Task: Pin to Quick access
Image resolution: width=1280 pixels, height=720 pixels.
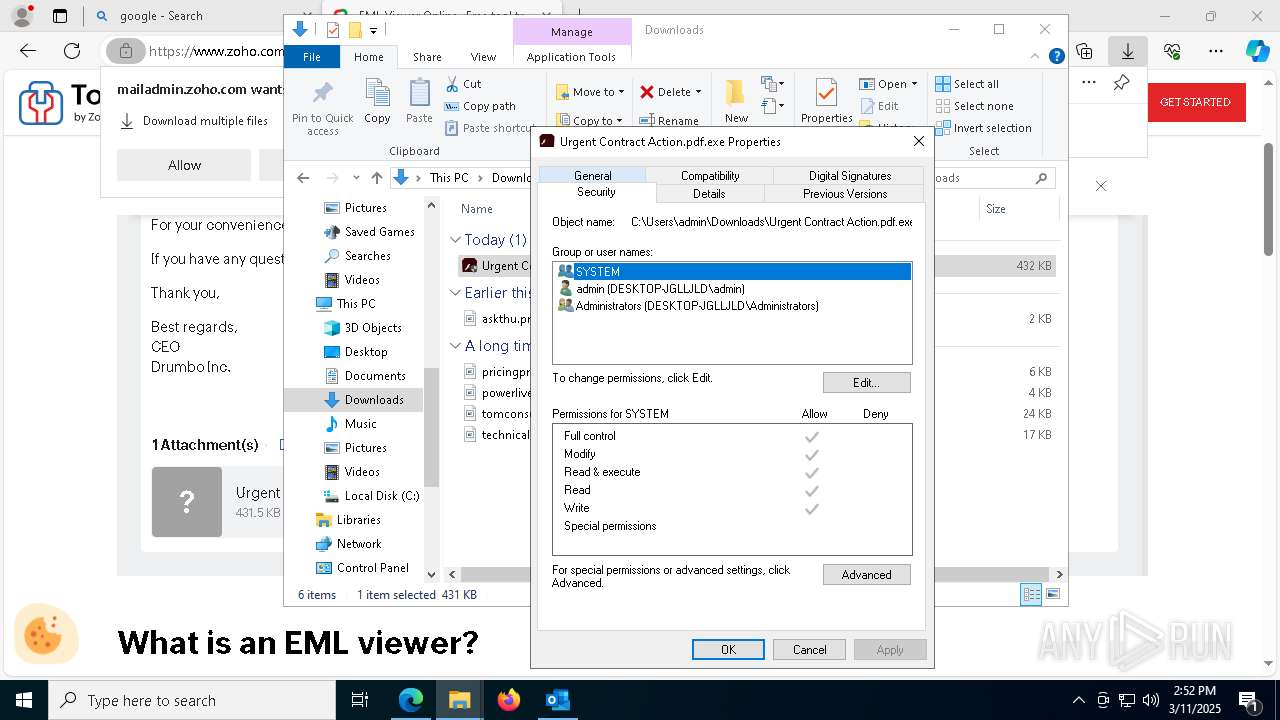Action: (322, 107)
